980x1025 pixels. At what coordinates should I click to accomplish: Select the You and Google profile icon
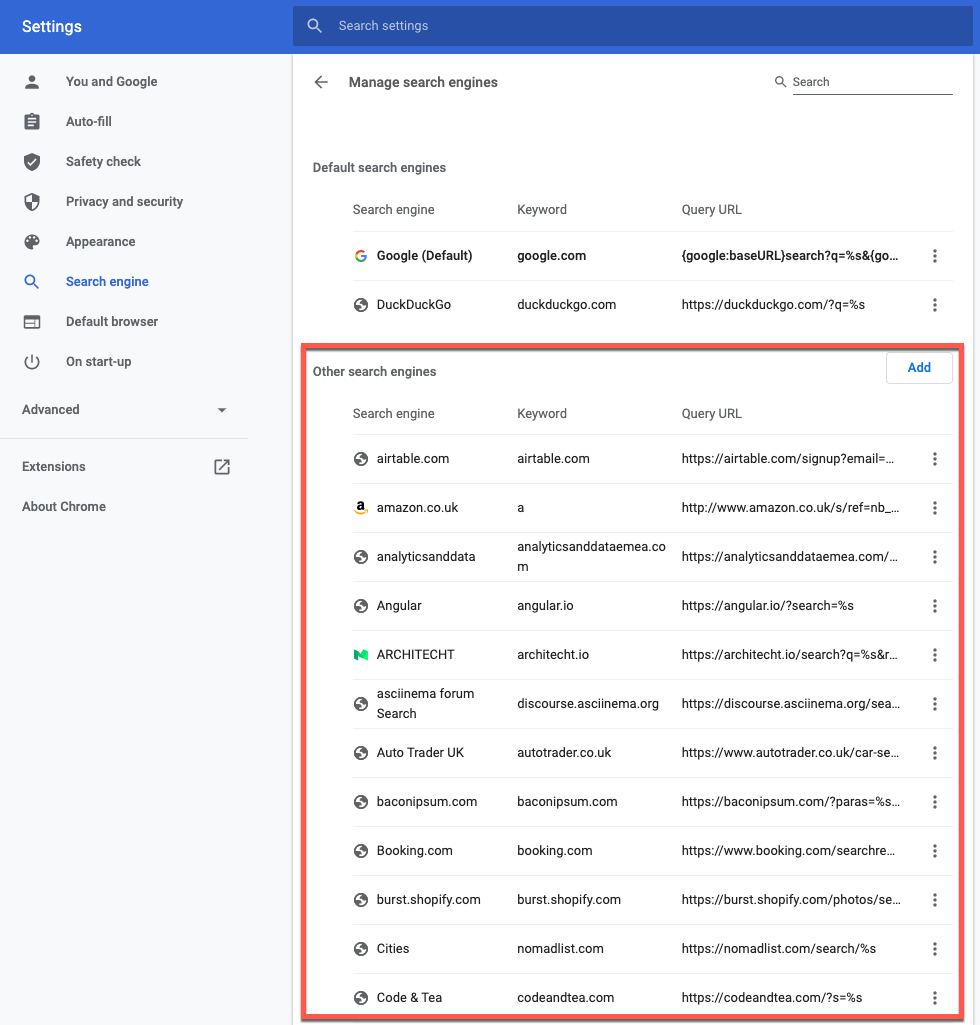point(31,81)
